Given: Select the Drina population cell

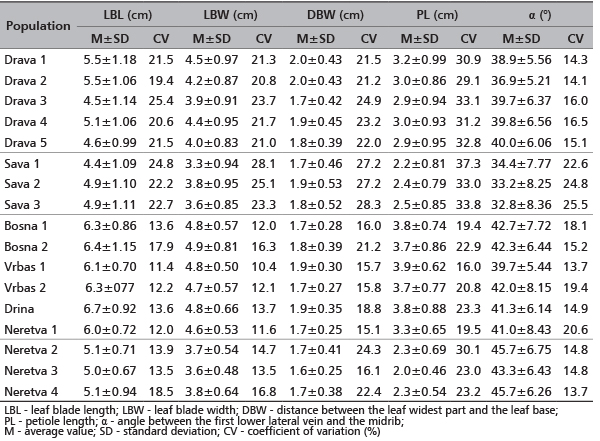Looking at the screenshot, I should point(21,308).
